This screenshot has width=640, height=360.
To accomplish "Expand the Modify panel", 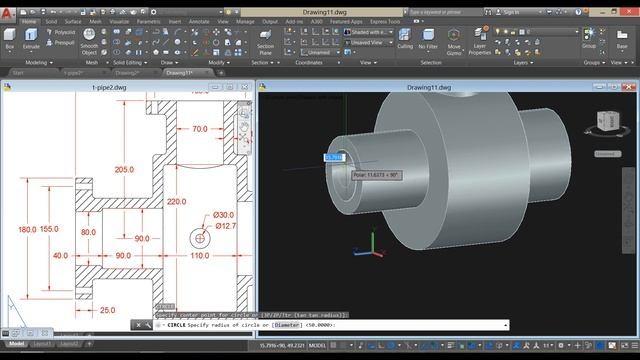I will click(219, 62).
